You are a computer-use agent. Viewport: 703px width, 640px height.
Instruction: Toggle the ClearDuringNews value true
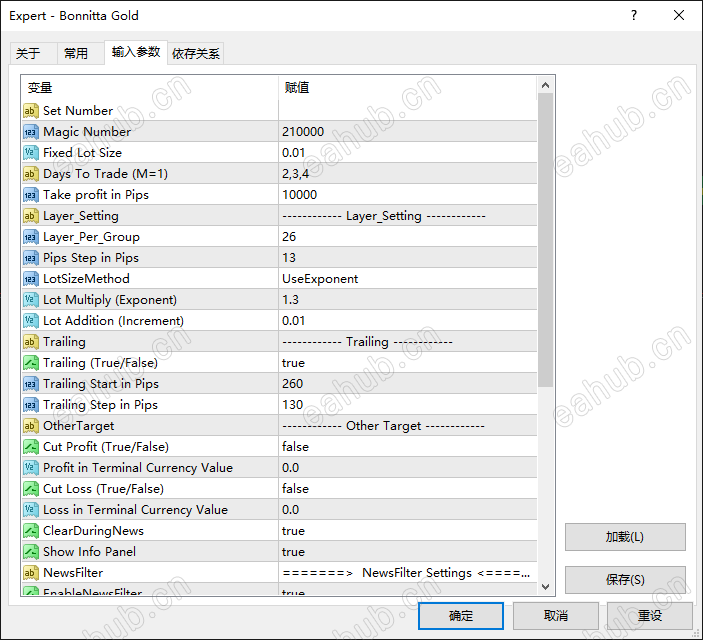coord(408,531)
